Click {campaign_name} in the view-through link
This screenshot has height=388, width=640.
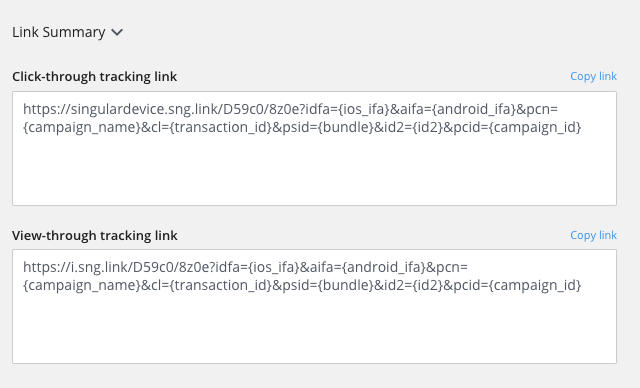tap(82, 285)
